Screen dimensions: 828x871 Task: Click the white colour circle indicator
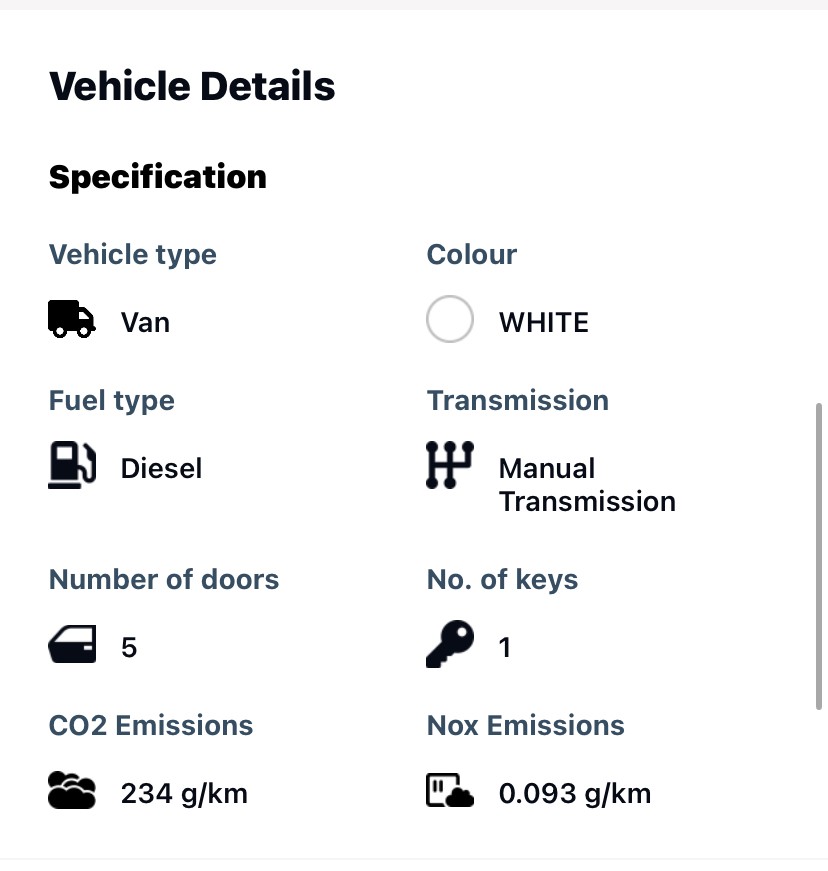449,318
